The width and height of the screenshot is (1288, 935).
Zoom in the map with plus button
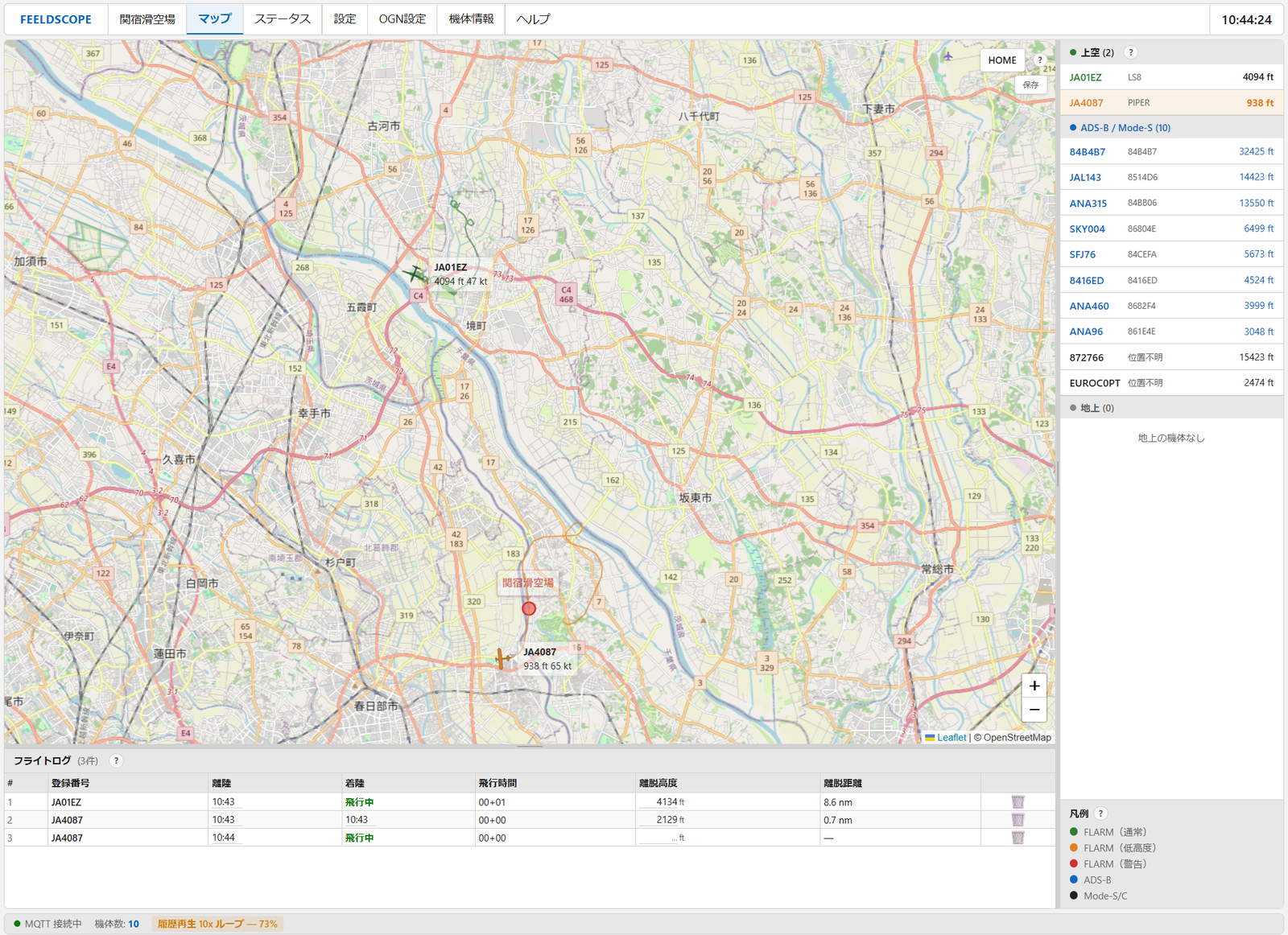pos(1034,686)
